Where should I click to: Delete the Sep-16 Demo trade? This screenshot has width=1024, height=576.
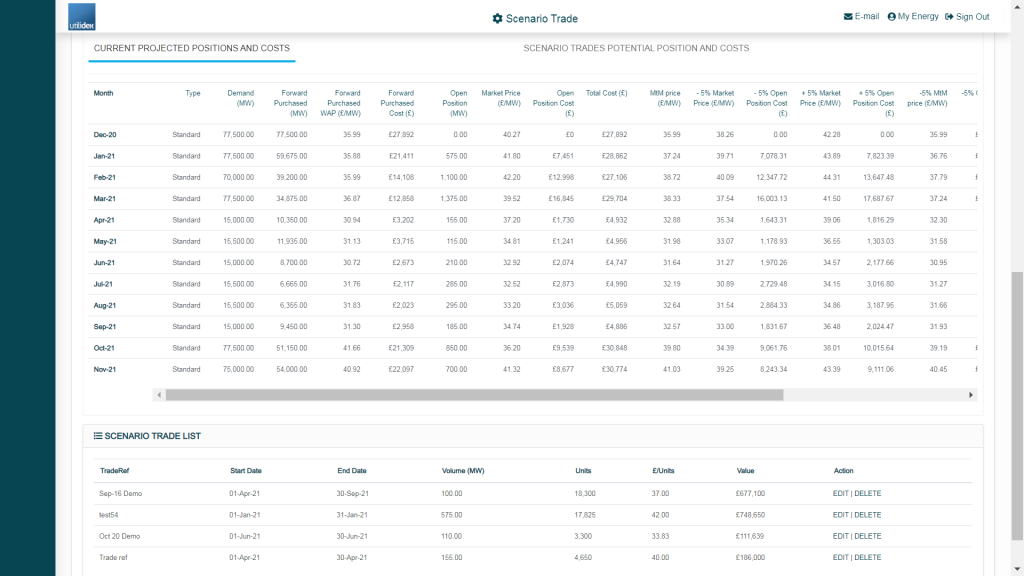[x=868, y=493]
